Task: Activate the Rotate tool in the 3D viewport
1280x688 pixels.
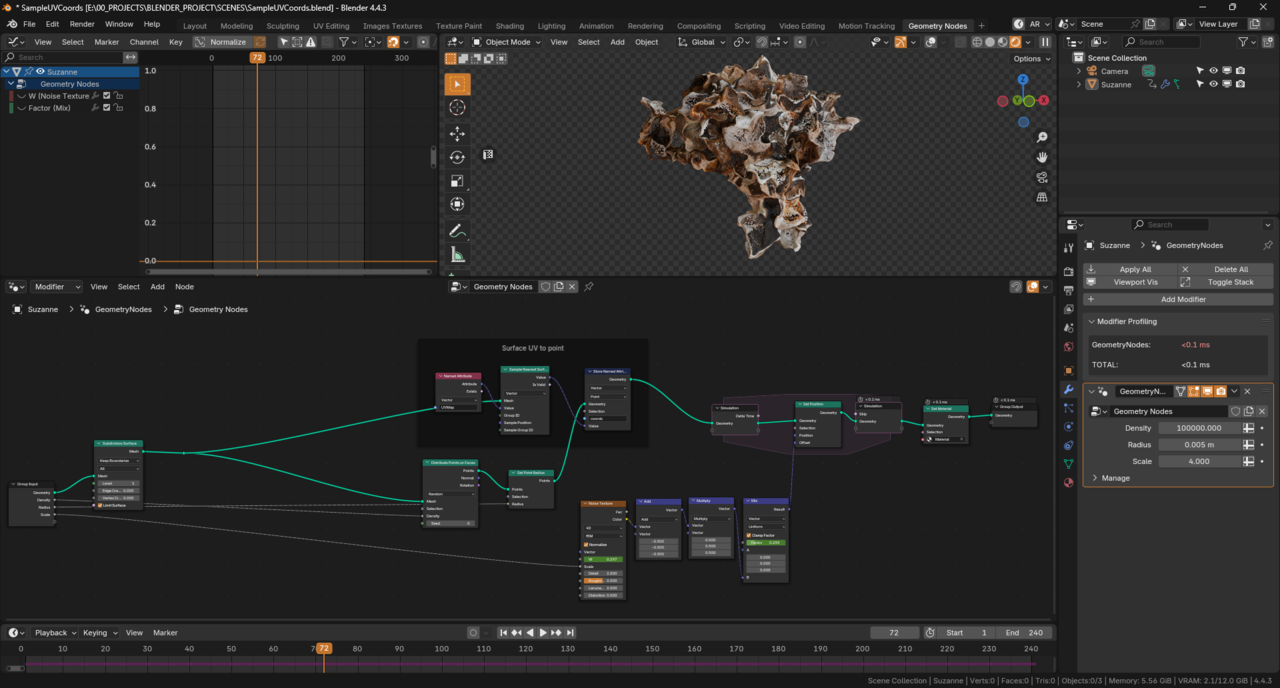Action: [x=457, y=157]
